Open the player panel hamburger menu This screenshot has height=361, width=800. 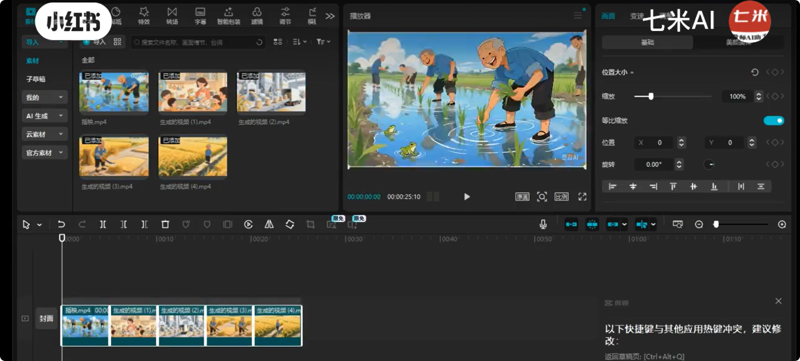coord(578,16)
